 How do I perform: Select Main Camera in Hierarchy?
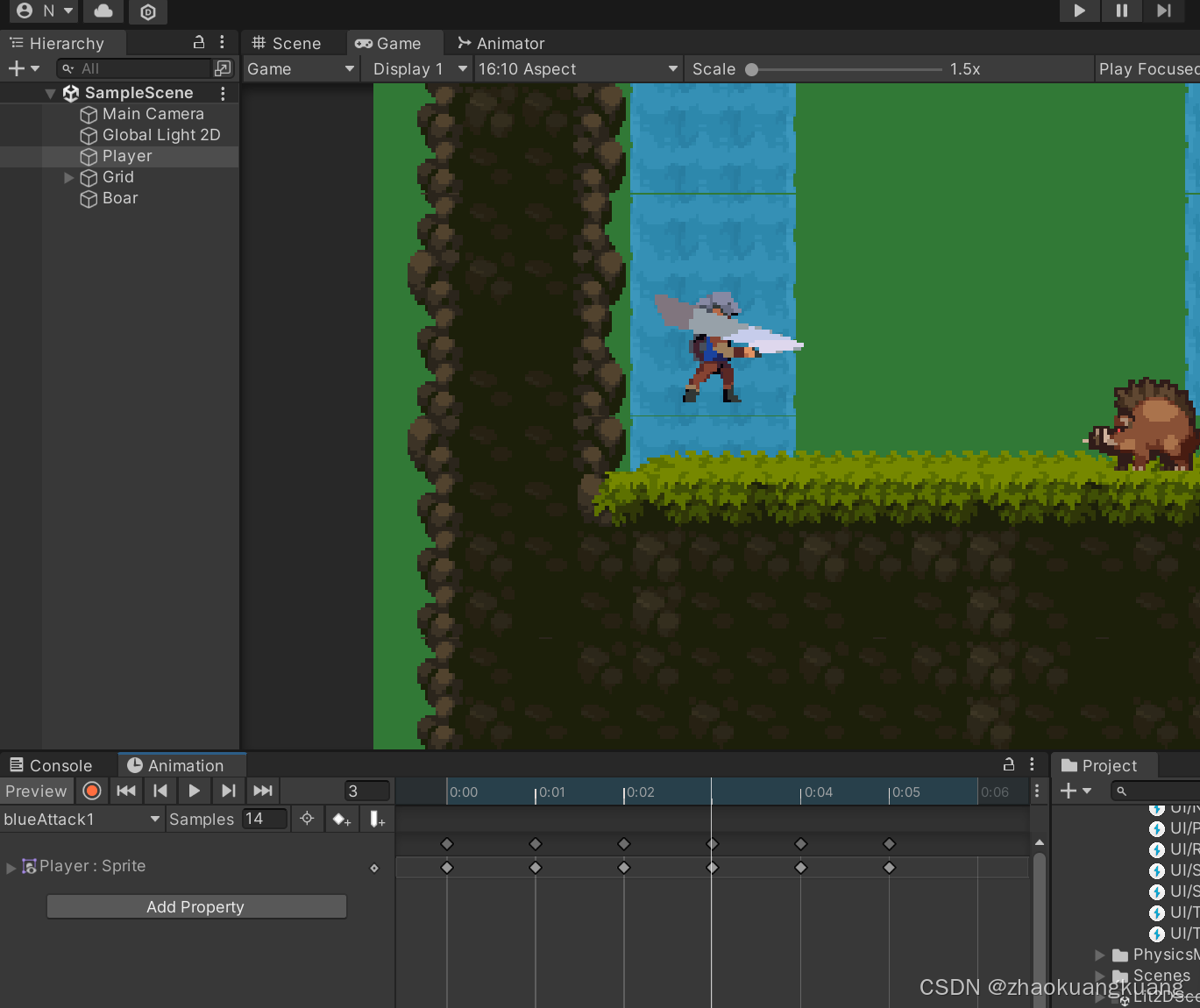click(140, 114)
